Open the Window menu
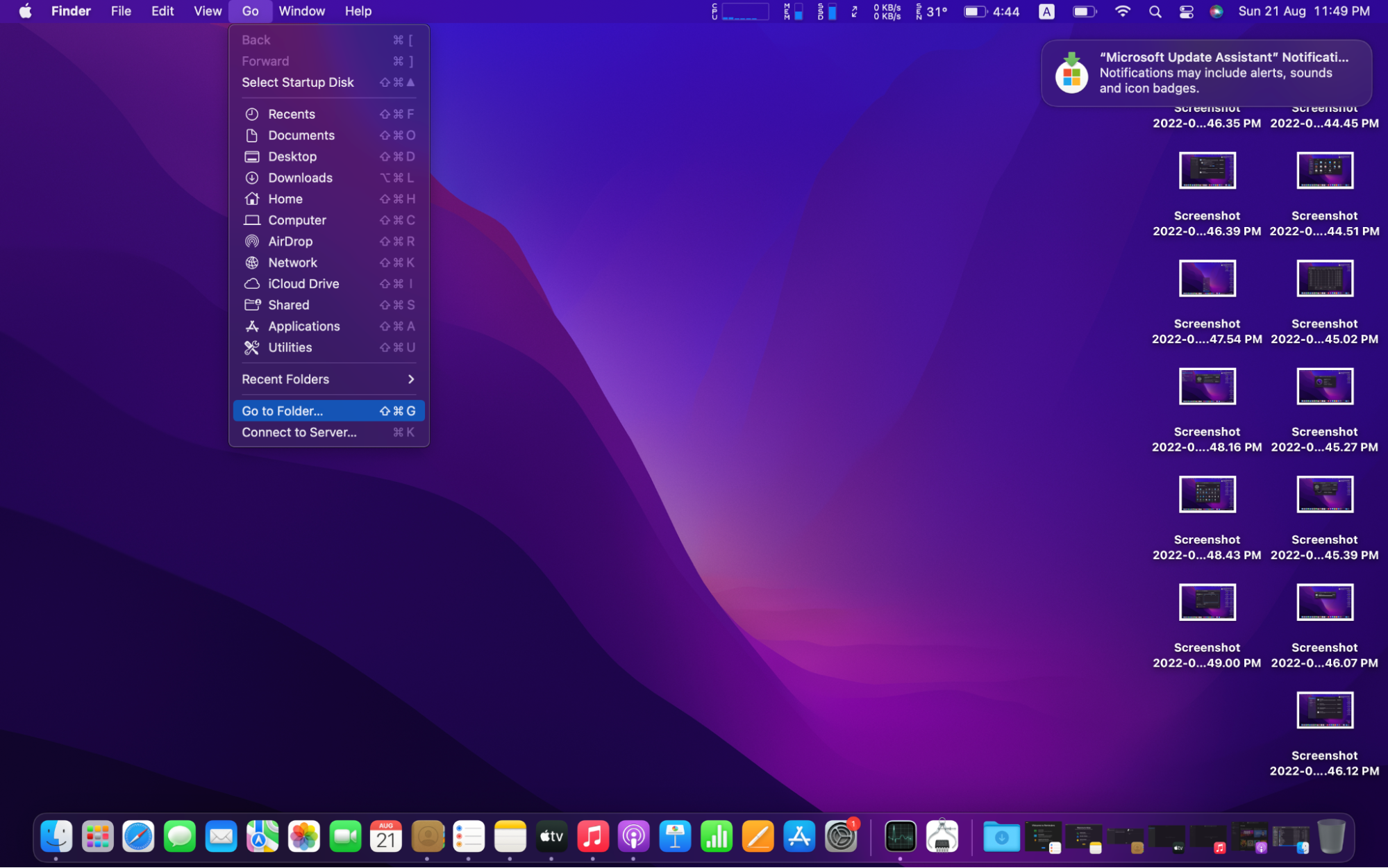Viewport: 1388px width, 868px height. [x=301, y=11]
